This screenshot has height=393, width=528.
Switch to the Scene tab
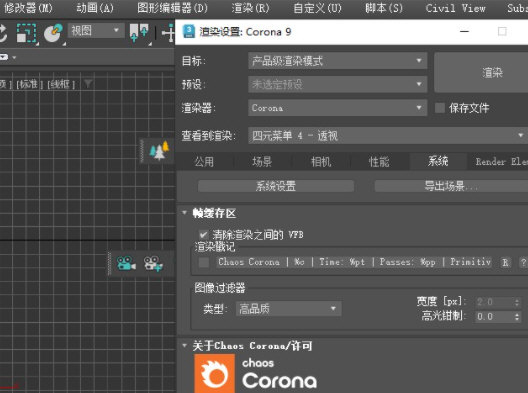(x=262, y=162)
